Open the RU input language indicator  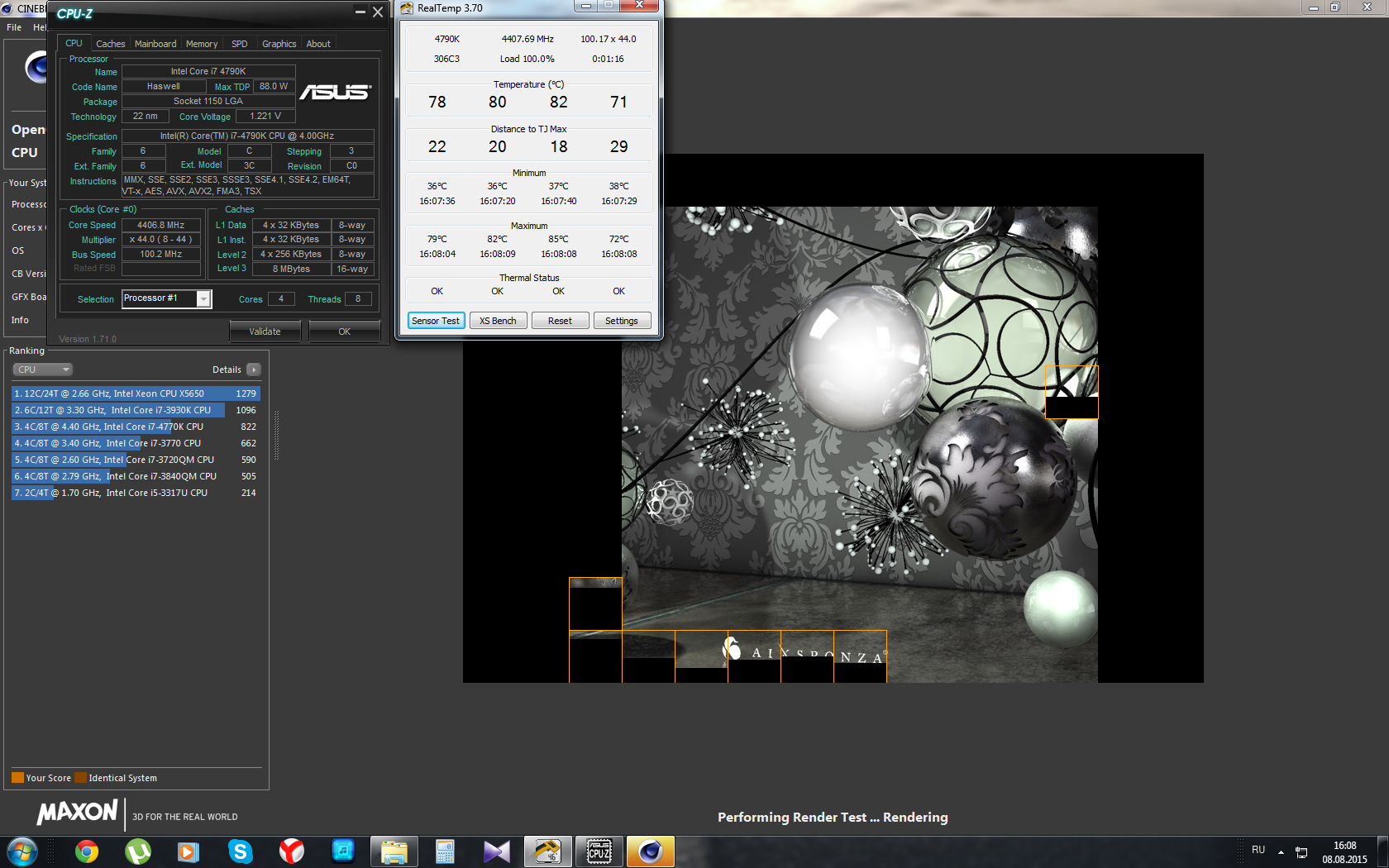[1258, 850]
